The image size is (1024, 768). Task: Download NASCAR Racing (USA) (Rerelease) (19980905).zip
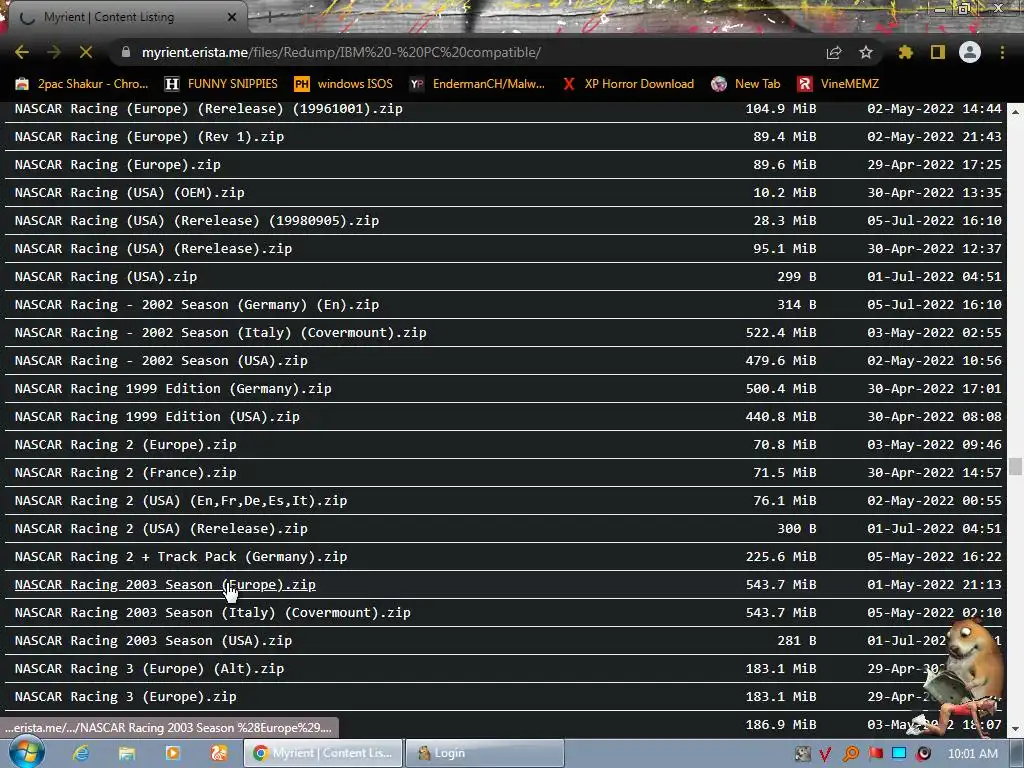[x=197, y=221]
